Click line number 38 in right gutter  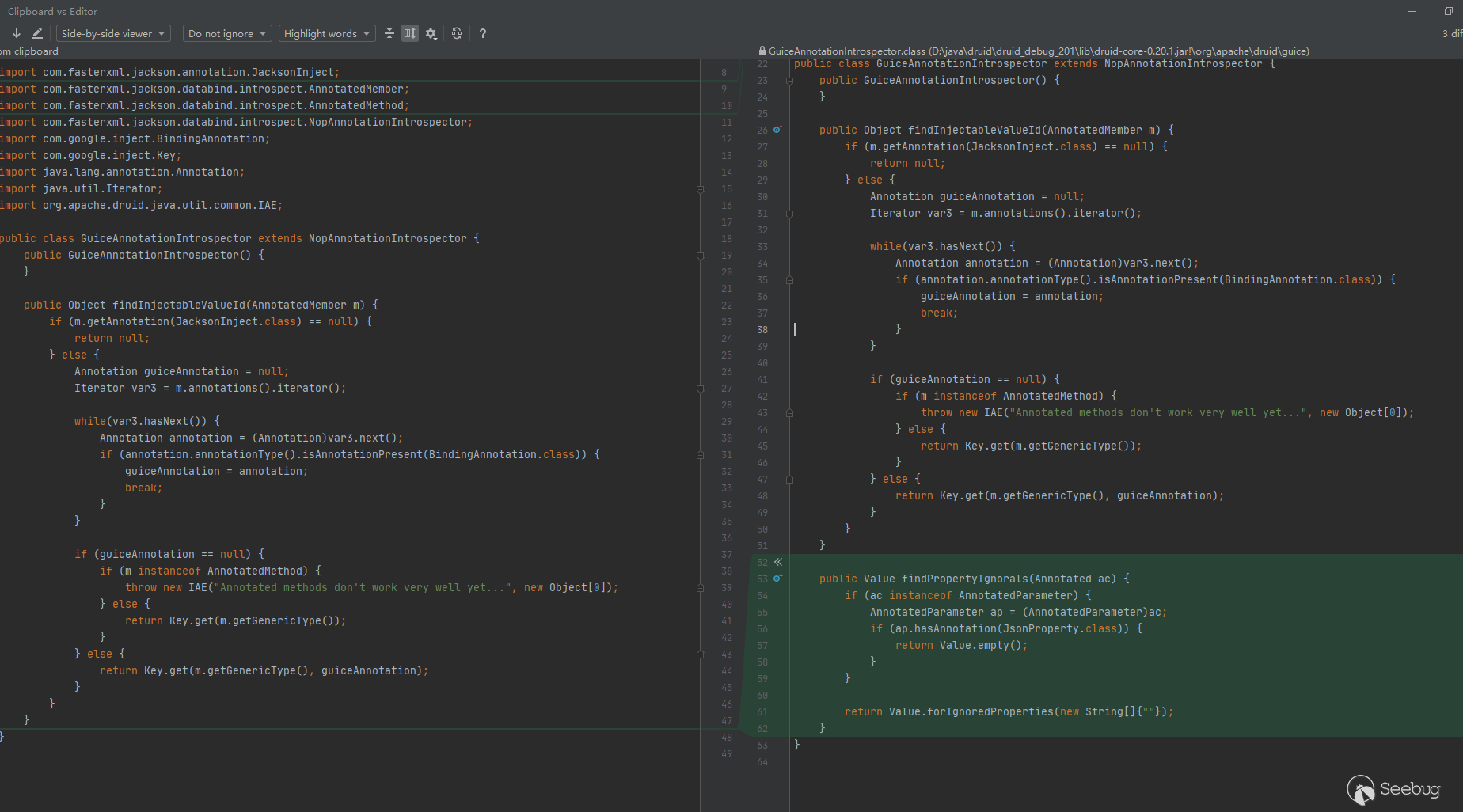tap(762, 330)
